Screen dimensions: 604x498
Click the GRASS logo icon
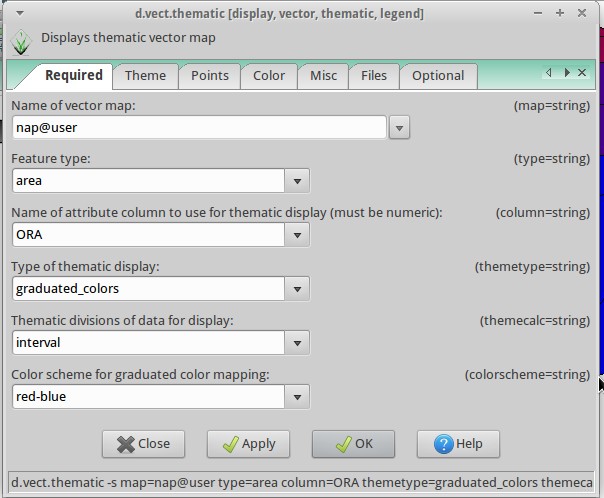pos(21,42)
